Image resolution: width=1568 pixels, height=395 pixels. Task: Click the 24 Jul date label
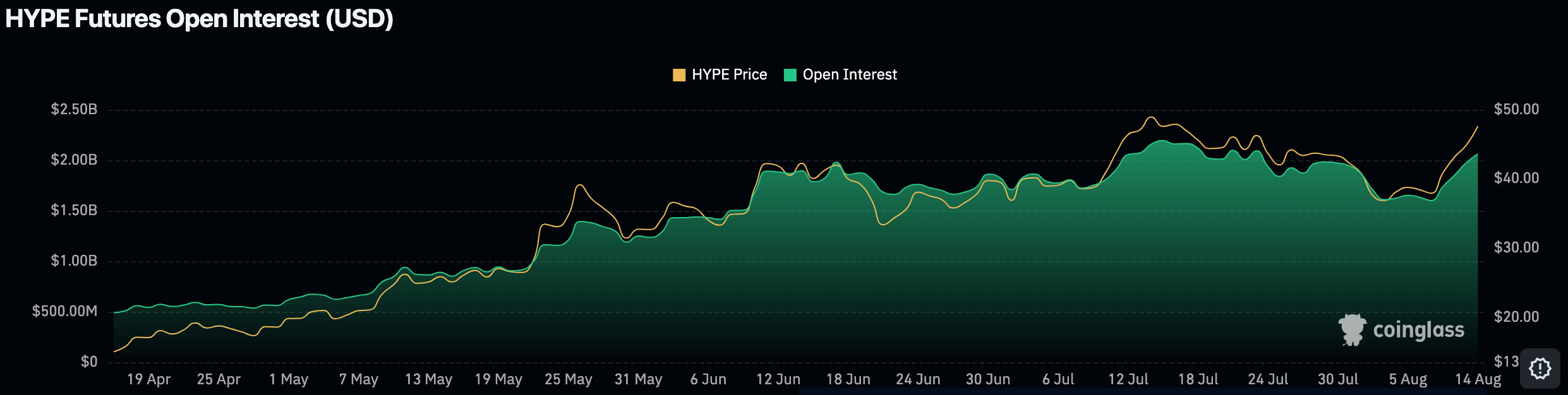point(1268,379)
